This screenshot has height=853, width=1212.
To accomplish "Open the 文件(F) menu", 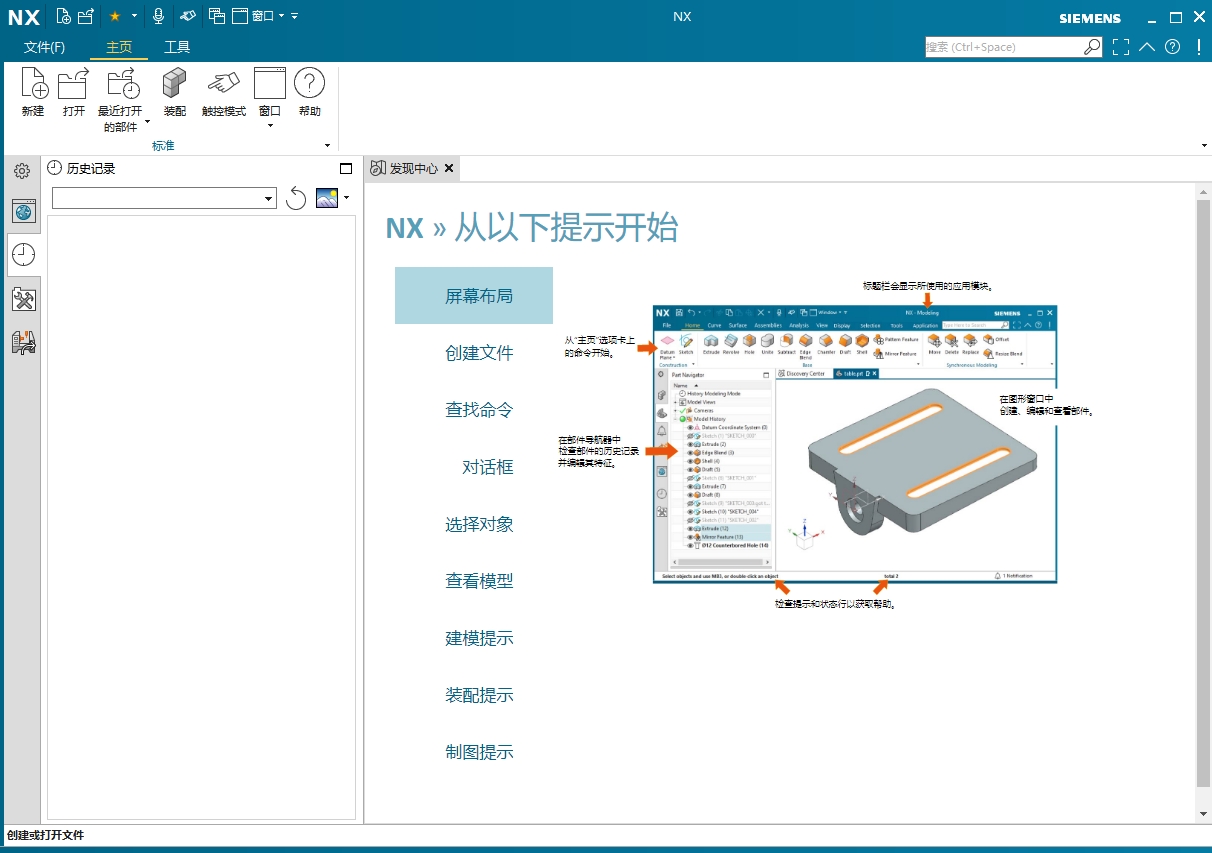I will (44, 47).
